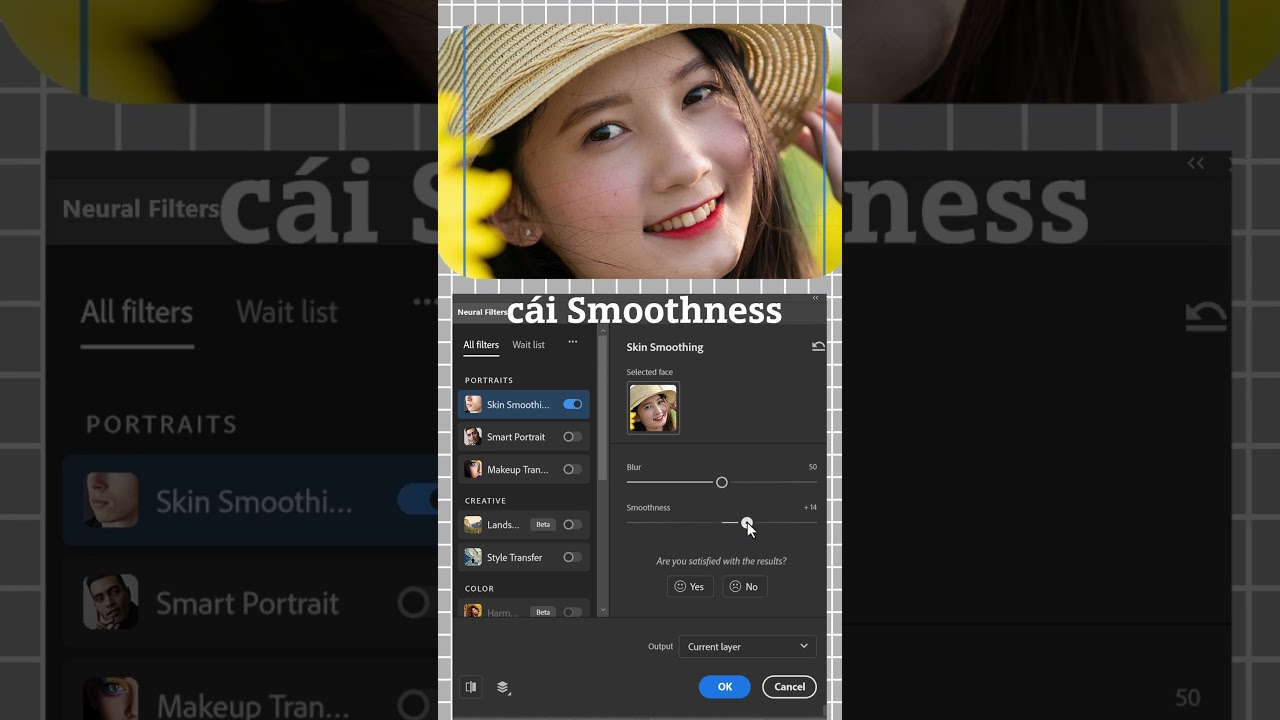Click the Harmonization filter thumbnail icon
The image size is (1280, 720).
pos(473,611)
